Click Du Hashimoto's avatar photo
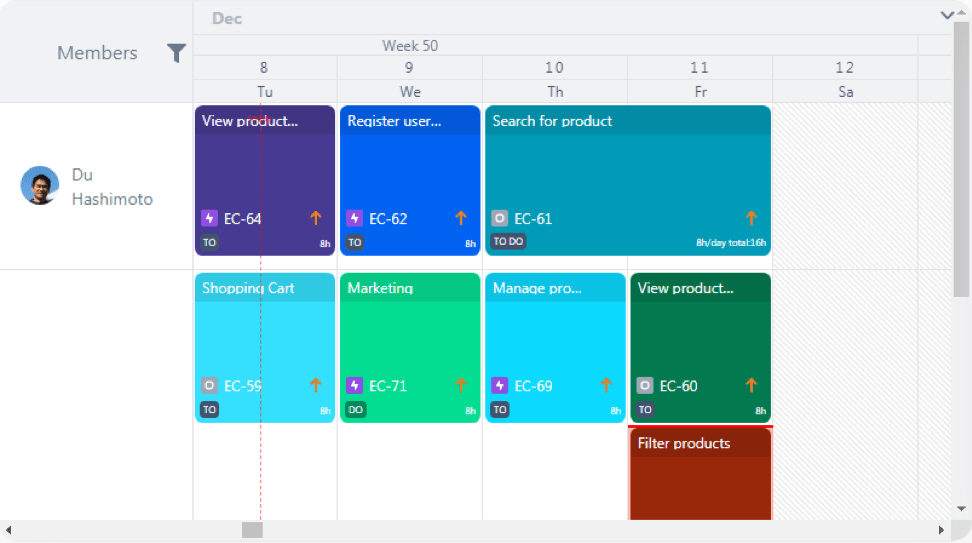Image resolution: width=972 pixels, height=543 pixels. click(40, 185)
